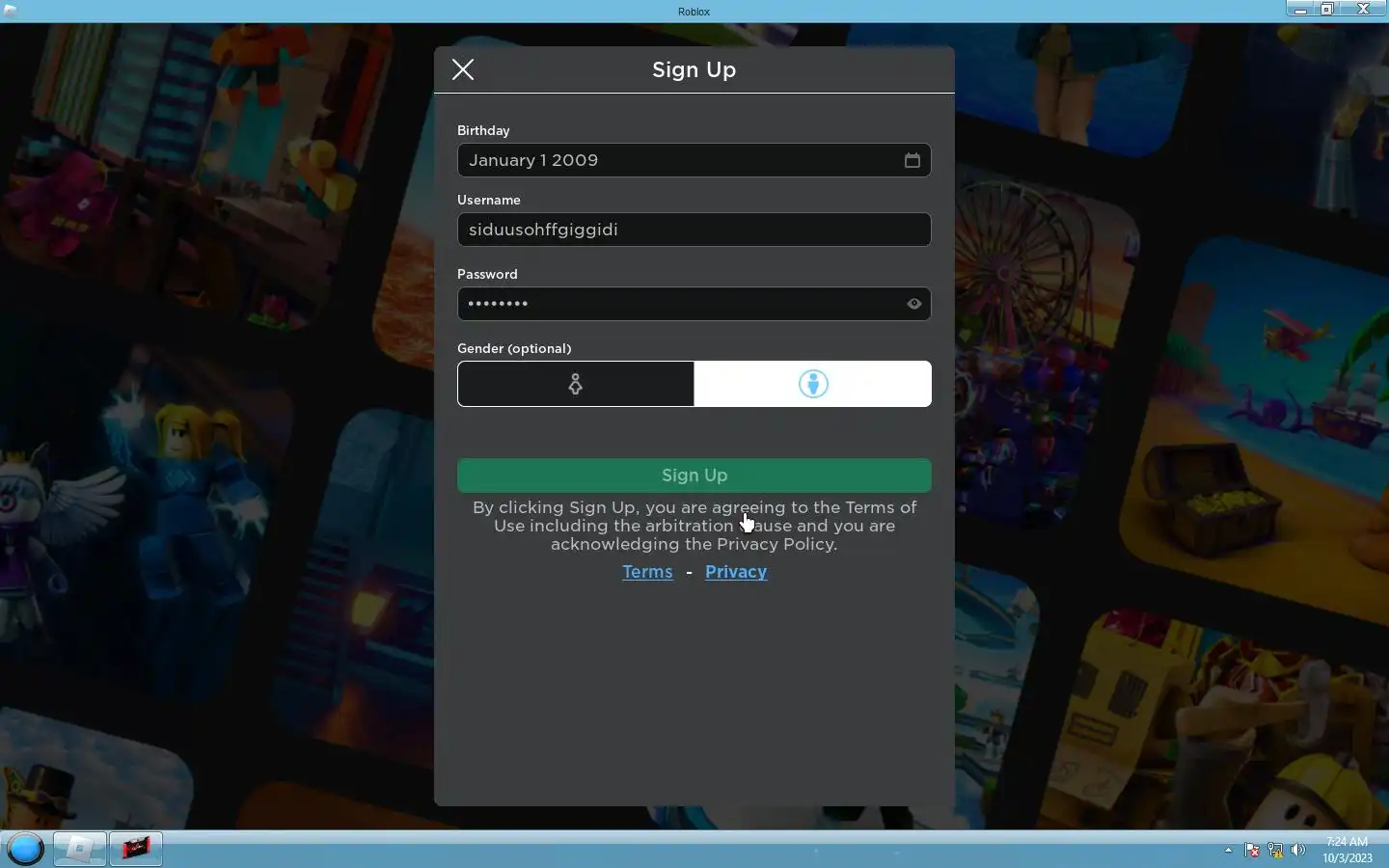This screenshot has width=1389, height=868.
Task: Click the red app taskbar icon
Action: pos(136,849)
